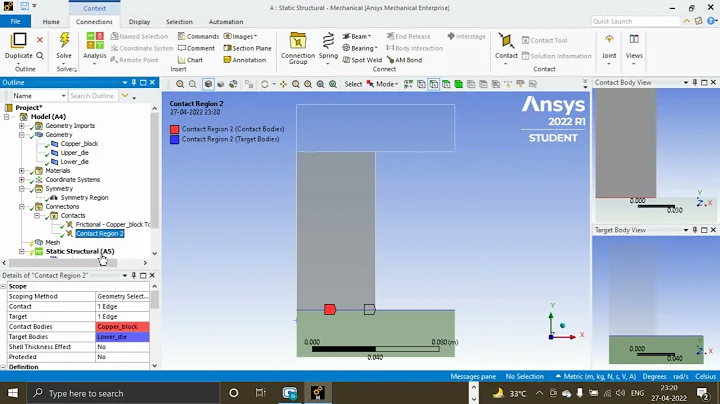Click the Duplicate icon in the ribbon
Image resolution: width=720 pixels, height=404 pixels.
coord(19,40)
